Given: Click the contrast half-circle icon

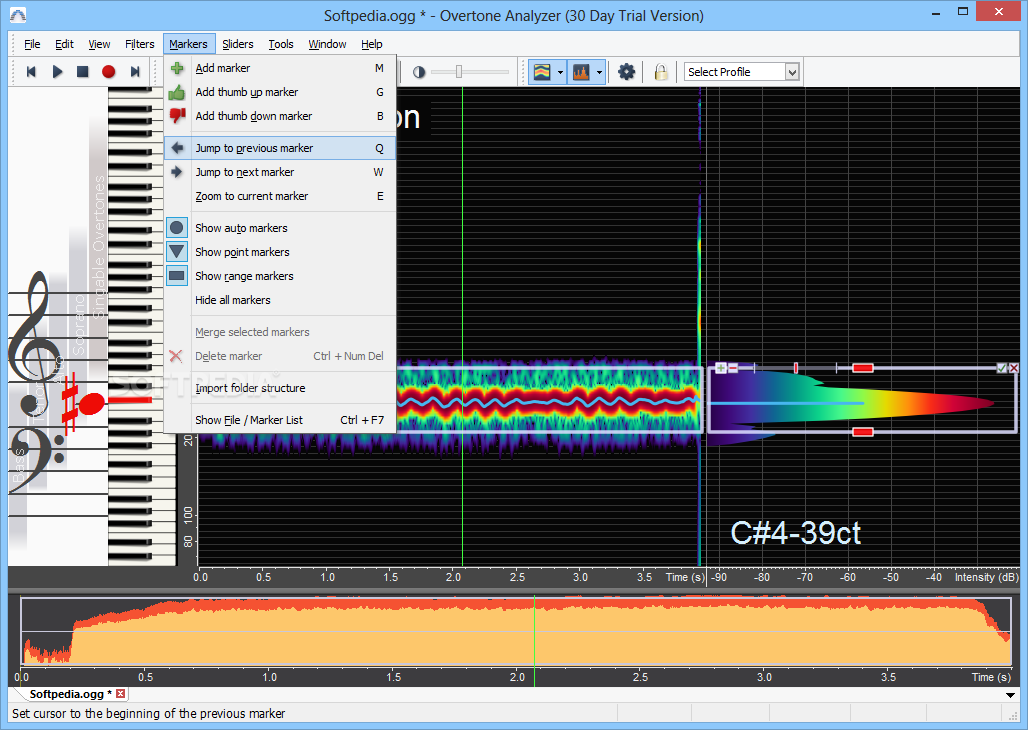Looking at the screenshot, I should (419, 72).
